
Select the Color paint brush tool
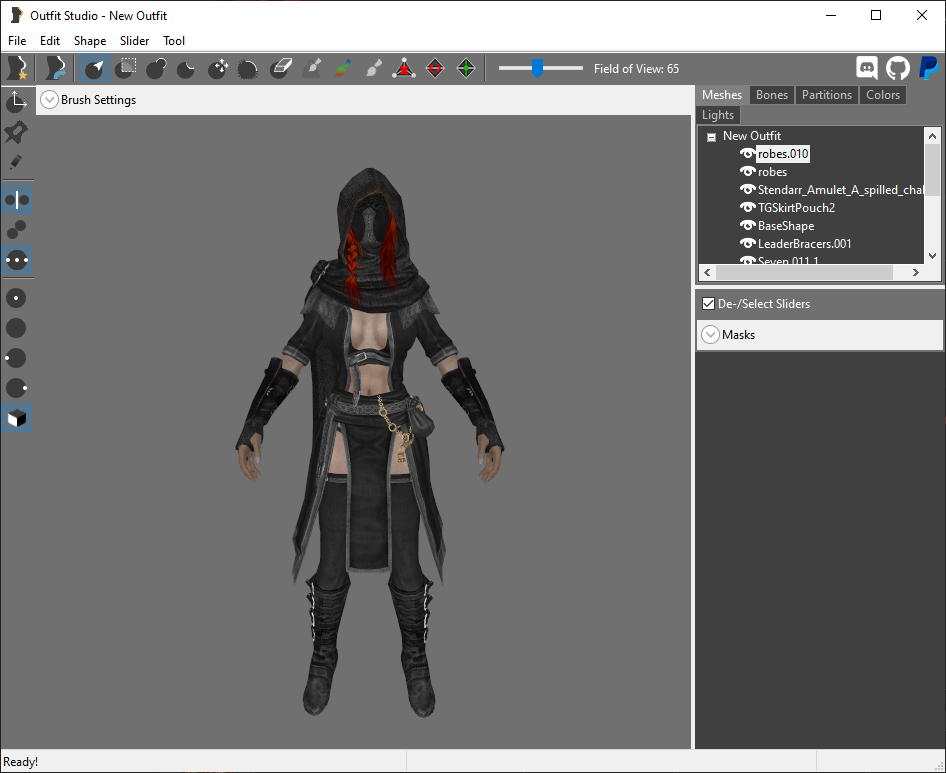coord(343,68)
